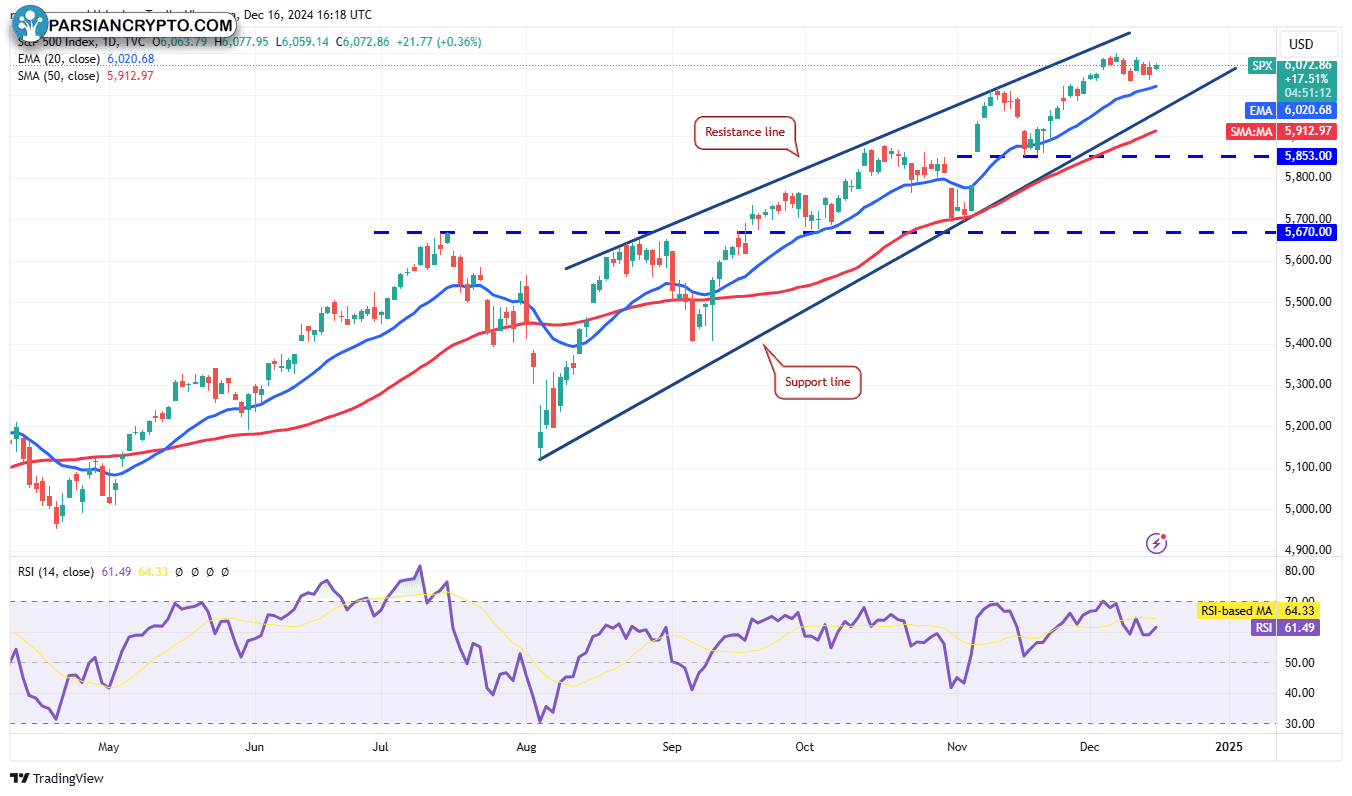Click the Oct label on the time axis

pyautogui.click(x=803, y=746)
